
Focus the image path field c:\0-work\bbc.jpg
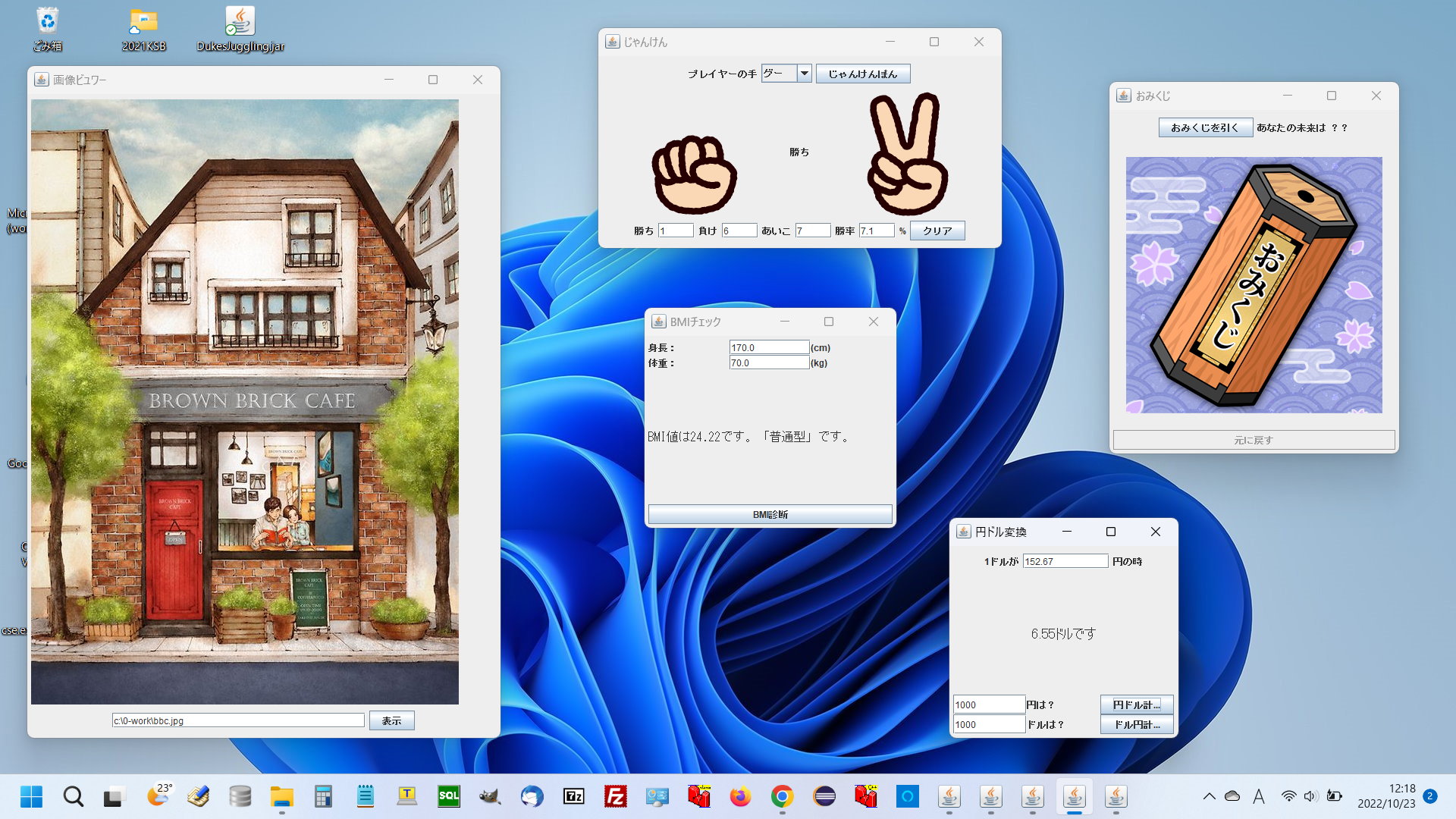238,720
